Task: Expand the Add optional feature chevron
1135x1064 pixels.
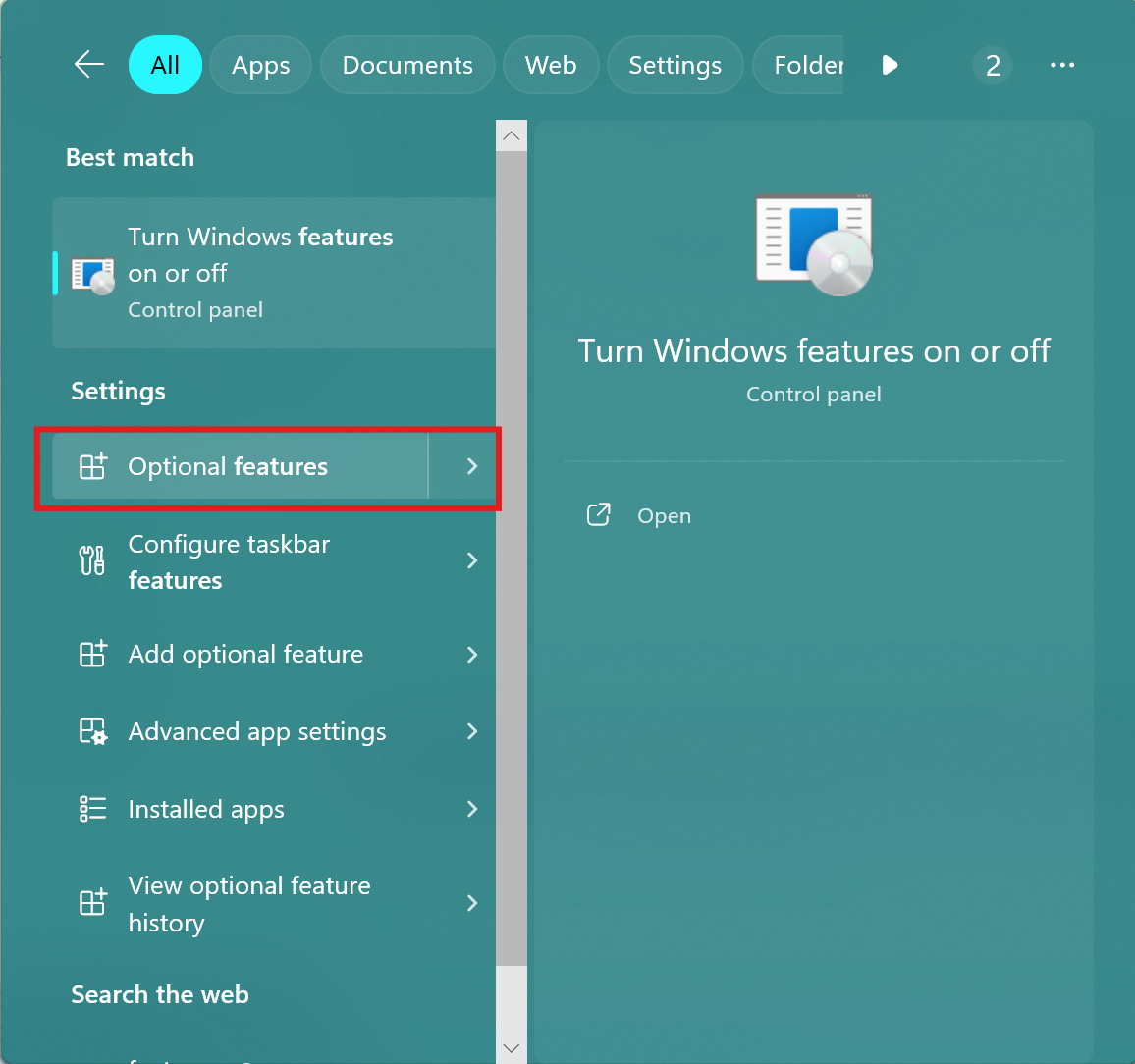Action: click(472, 655)
